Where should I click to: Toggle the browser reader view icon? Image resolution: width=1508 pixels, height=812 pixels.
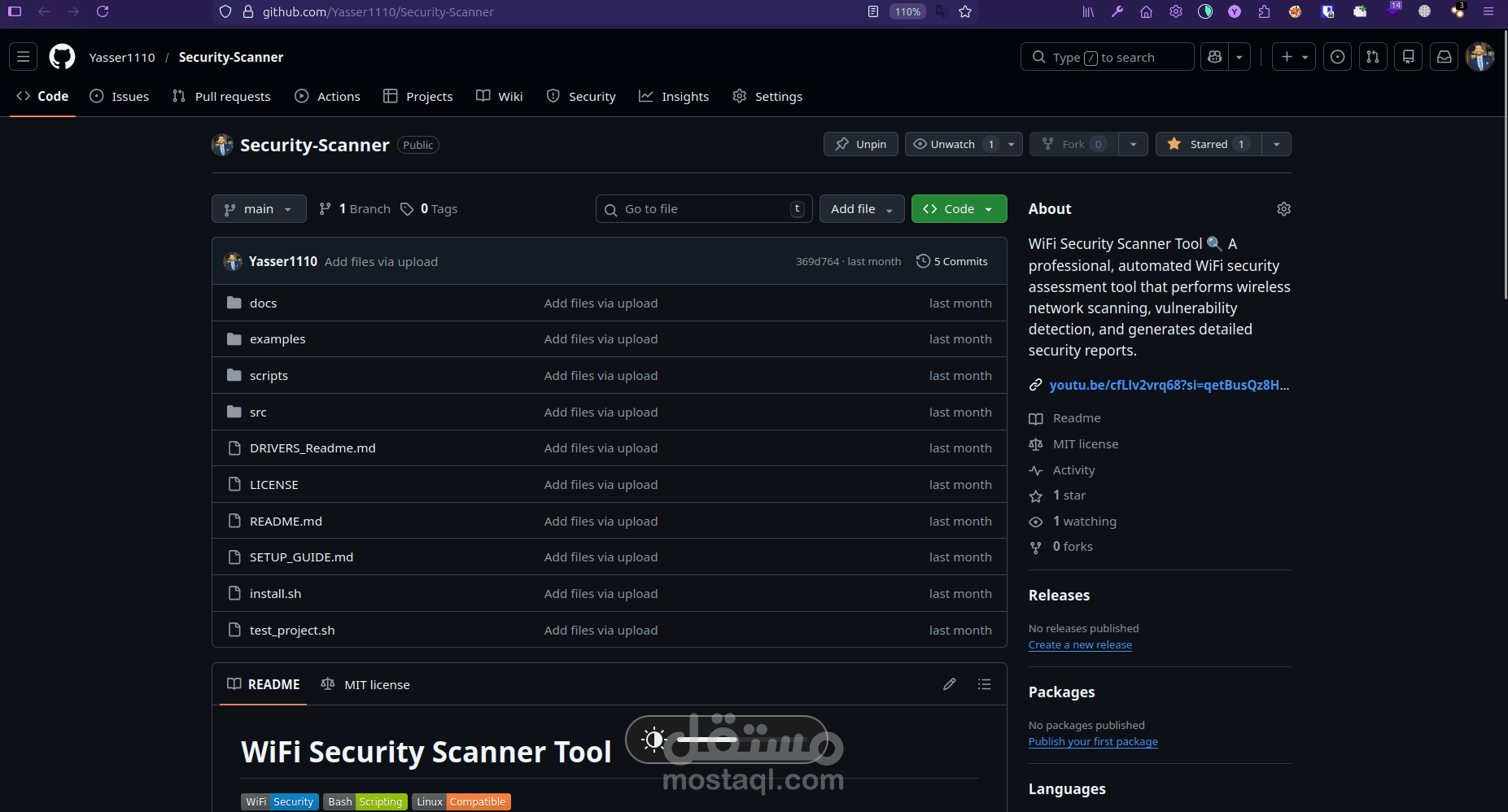(x=873, y=11)
